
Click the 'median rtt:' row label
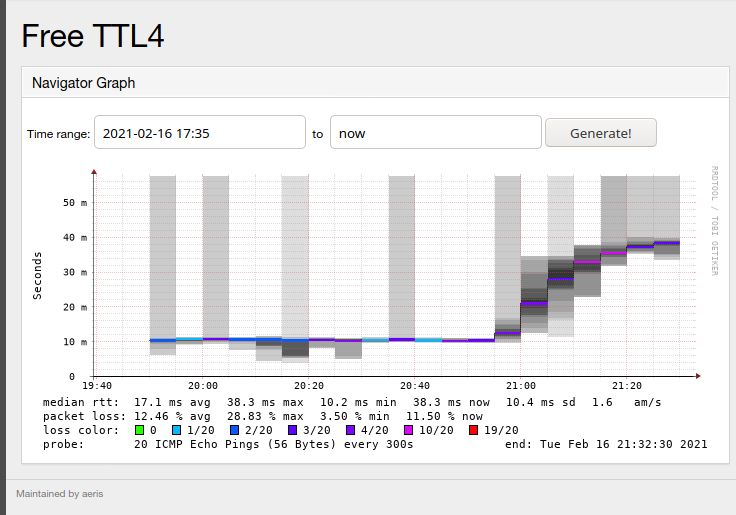pyautogui.click(x=81, y=402)
